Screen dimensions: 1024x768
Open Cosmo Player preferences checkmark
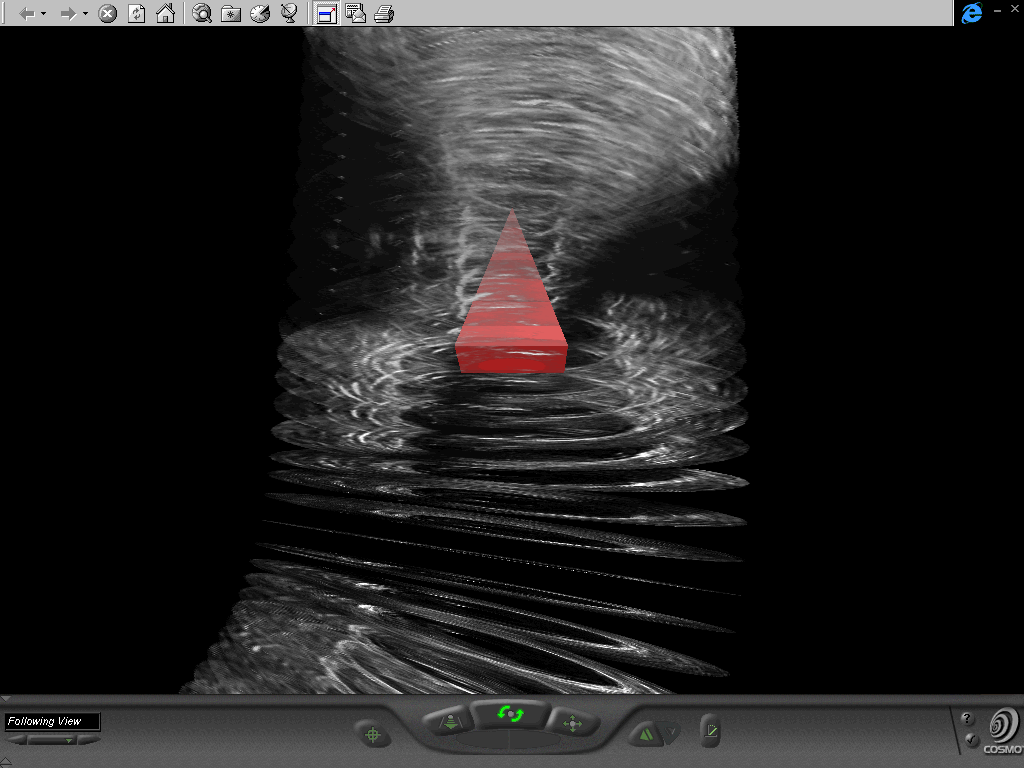coord(972,740)
